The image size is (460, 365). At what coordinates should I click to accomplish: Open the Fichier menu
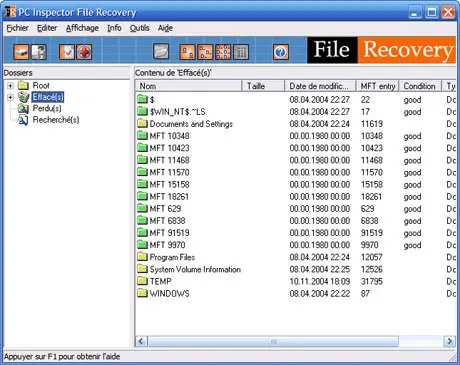[17, 28]
